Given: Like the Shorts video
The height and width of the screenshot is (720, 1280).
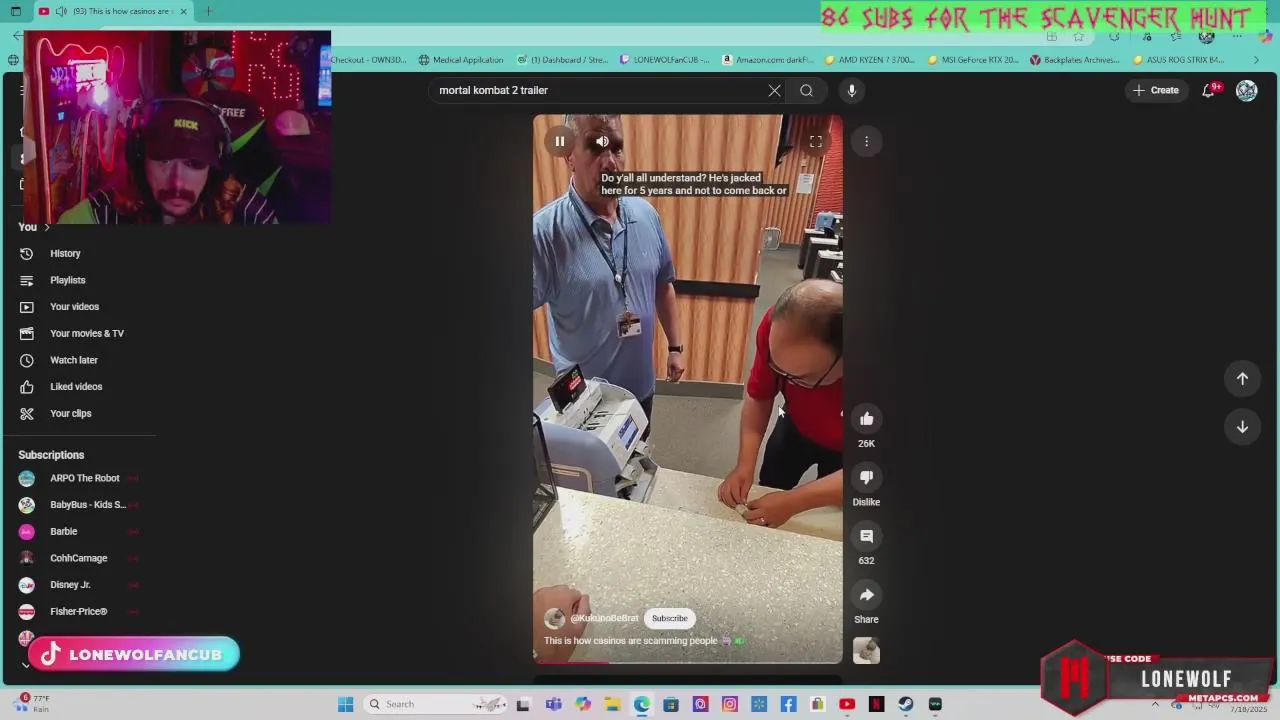Looking at the screenshot, I should tap(867, 419).
